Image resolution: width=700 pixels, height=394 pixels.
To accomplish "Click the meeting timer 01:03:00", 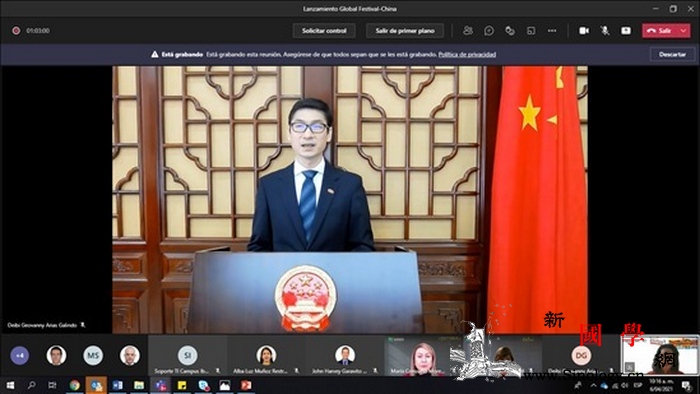I will pyautogui.click(x=38, y=30).
